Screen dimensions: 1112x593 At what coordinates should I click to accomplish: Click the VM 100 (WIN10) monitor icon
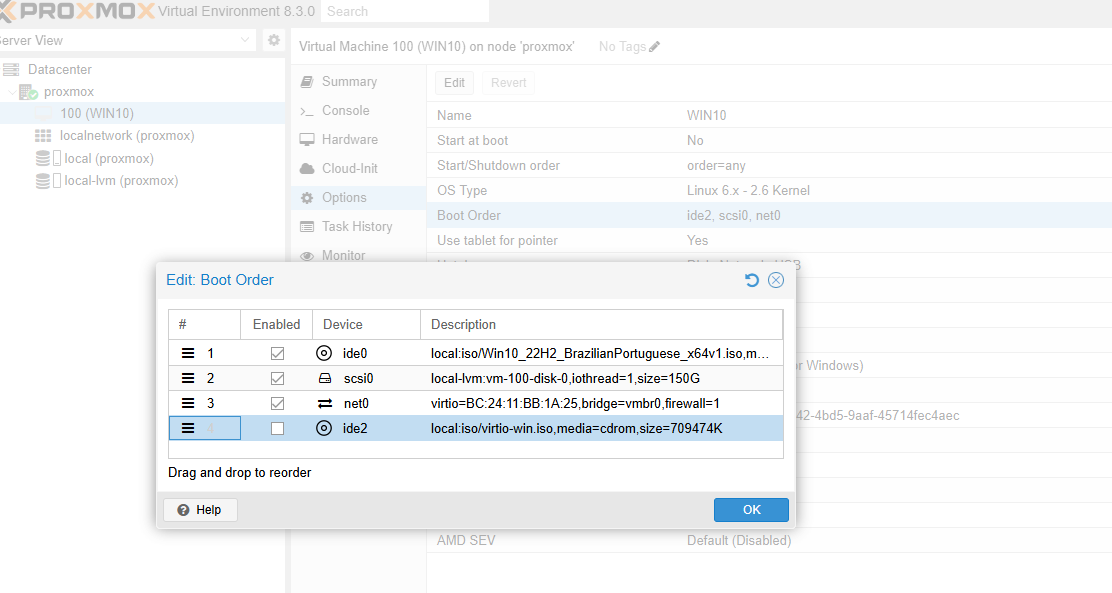coord(44,113)
